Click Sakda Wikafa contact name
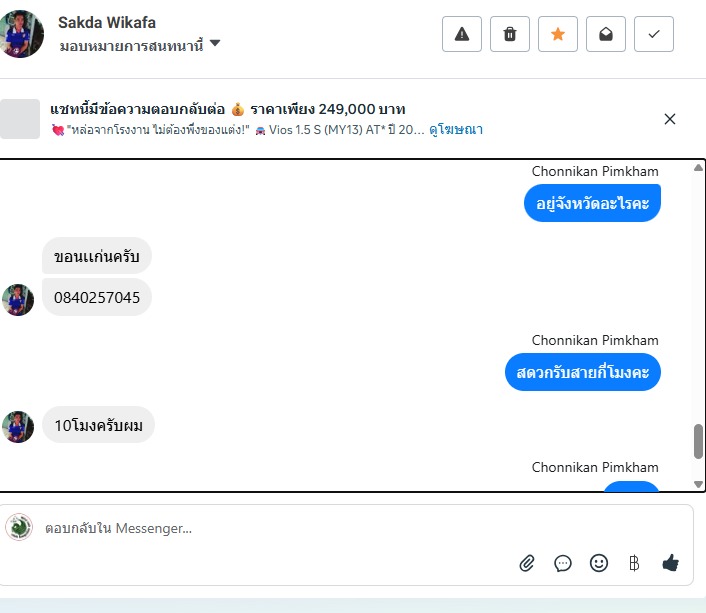 coord(107,22)
